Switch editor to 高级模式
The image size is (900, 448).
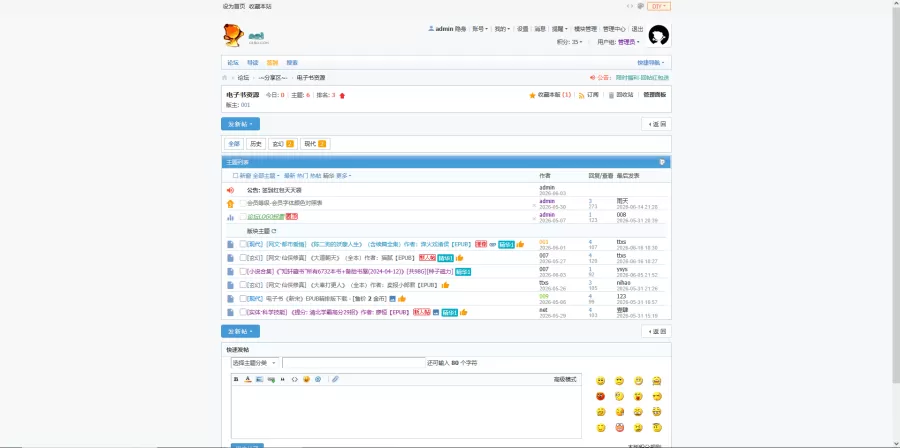point(565,379)
